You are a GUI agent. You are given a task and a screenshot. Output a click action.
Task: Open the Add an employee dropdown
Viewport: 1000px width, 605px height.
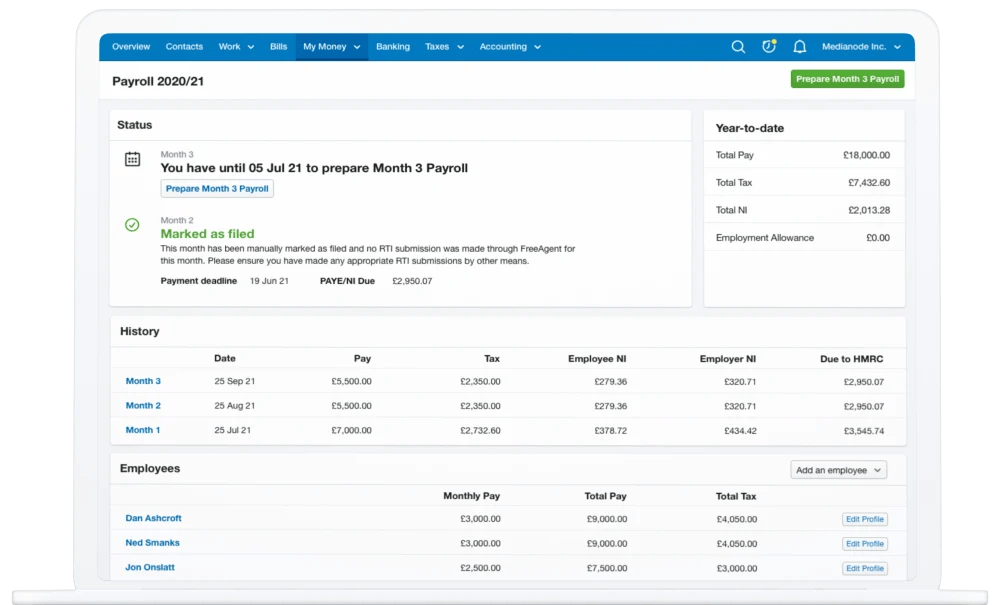[838, 469]
